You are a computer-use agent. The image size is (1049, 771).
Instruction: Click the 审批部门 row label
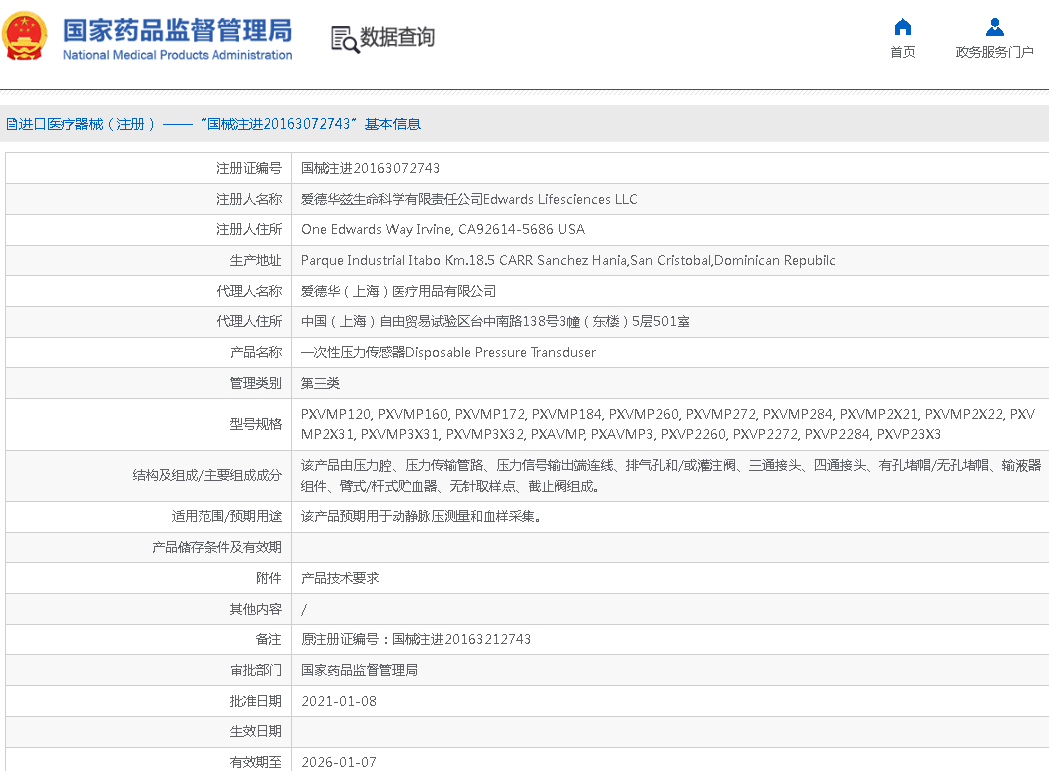256,670
